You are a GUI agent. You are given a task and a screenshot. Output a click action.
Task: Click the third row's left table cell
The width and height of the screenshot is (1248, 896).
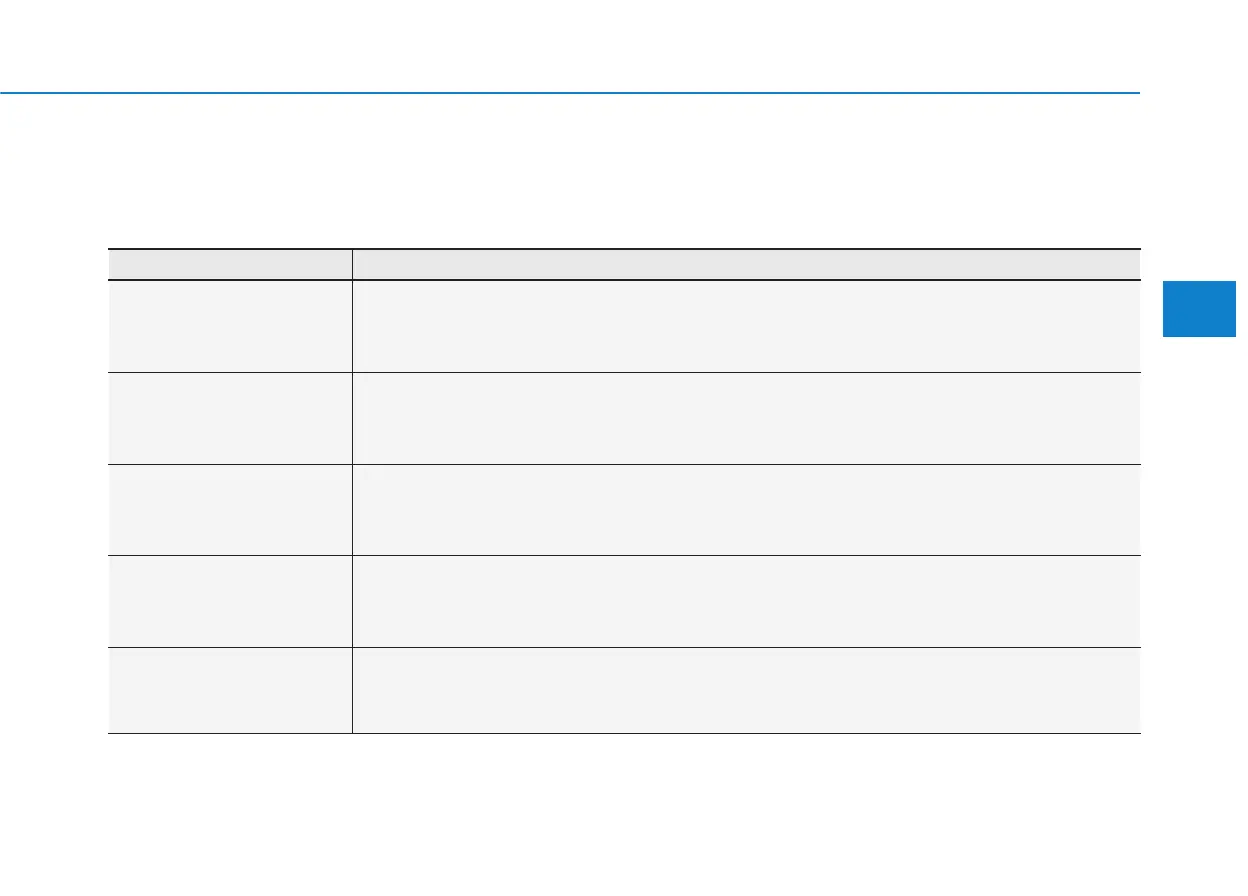[x=230, y=510]
